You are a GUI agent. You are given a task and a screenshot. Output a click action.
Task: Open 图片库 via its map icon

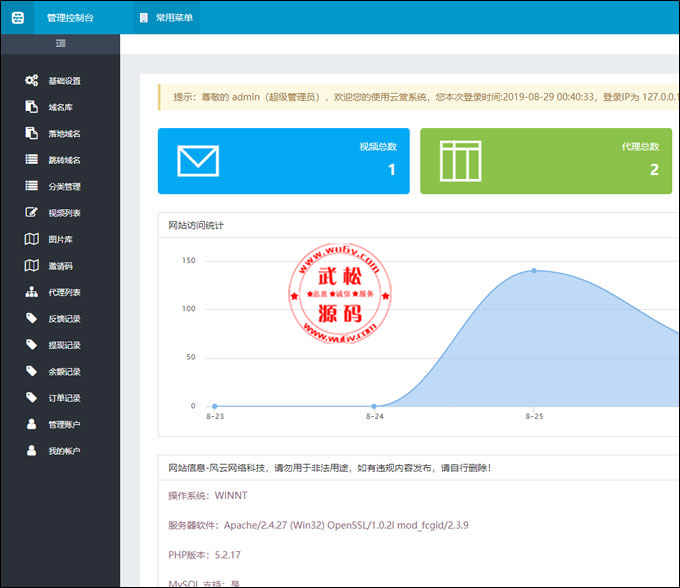pos(31,239)
